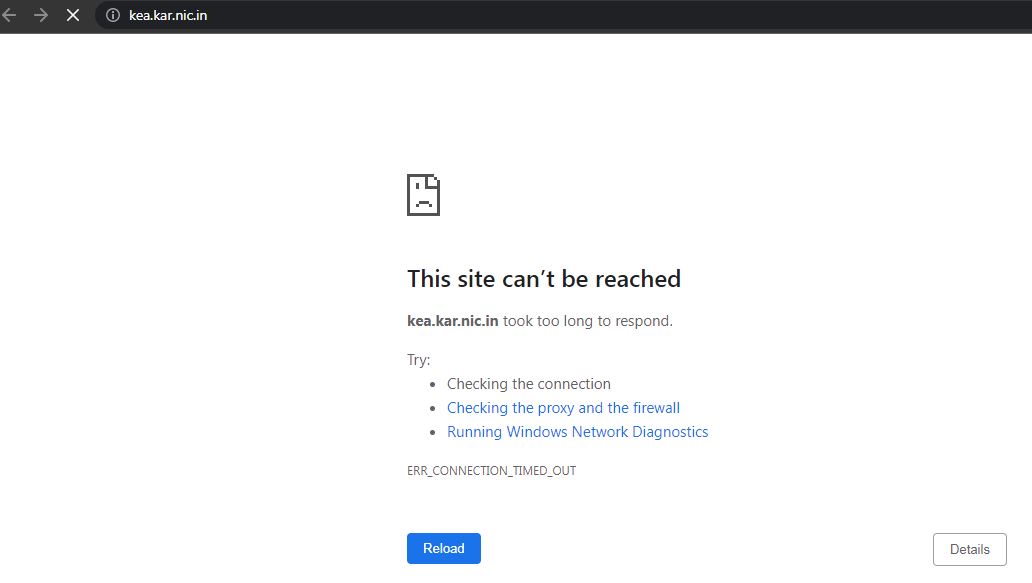1032x583 pixels.
Task: Click the browser forward arrow
Action: coord(41,15)
